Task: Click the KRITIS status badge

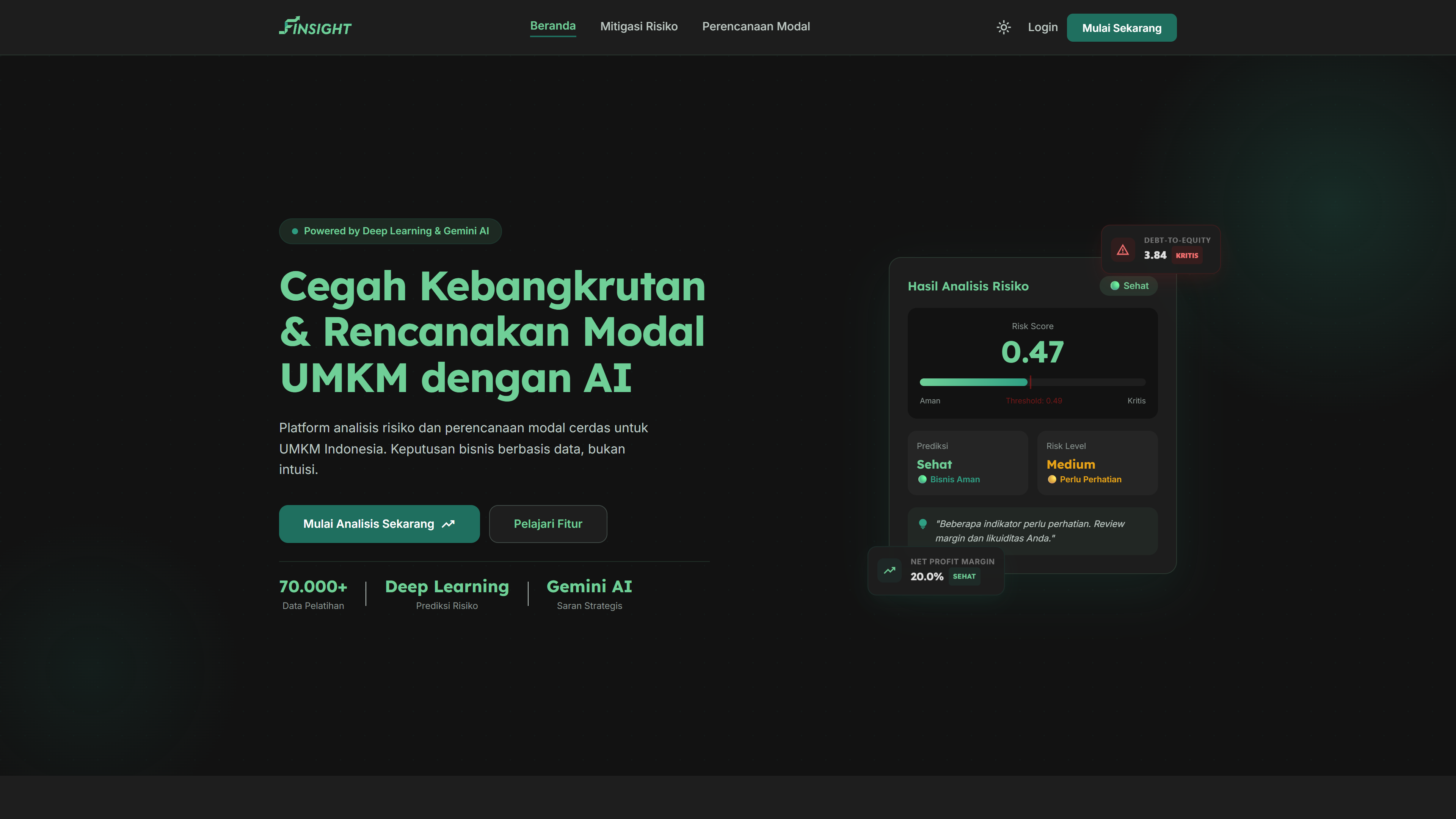Action: 1186,256
